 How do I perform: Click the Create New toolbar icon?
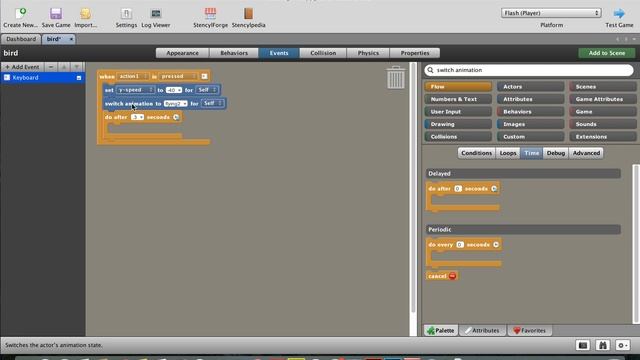pos(20,13)
